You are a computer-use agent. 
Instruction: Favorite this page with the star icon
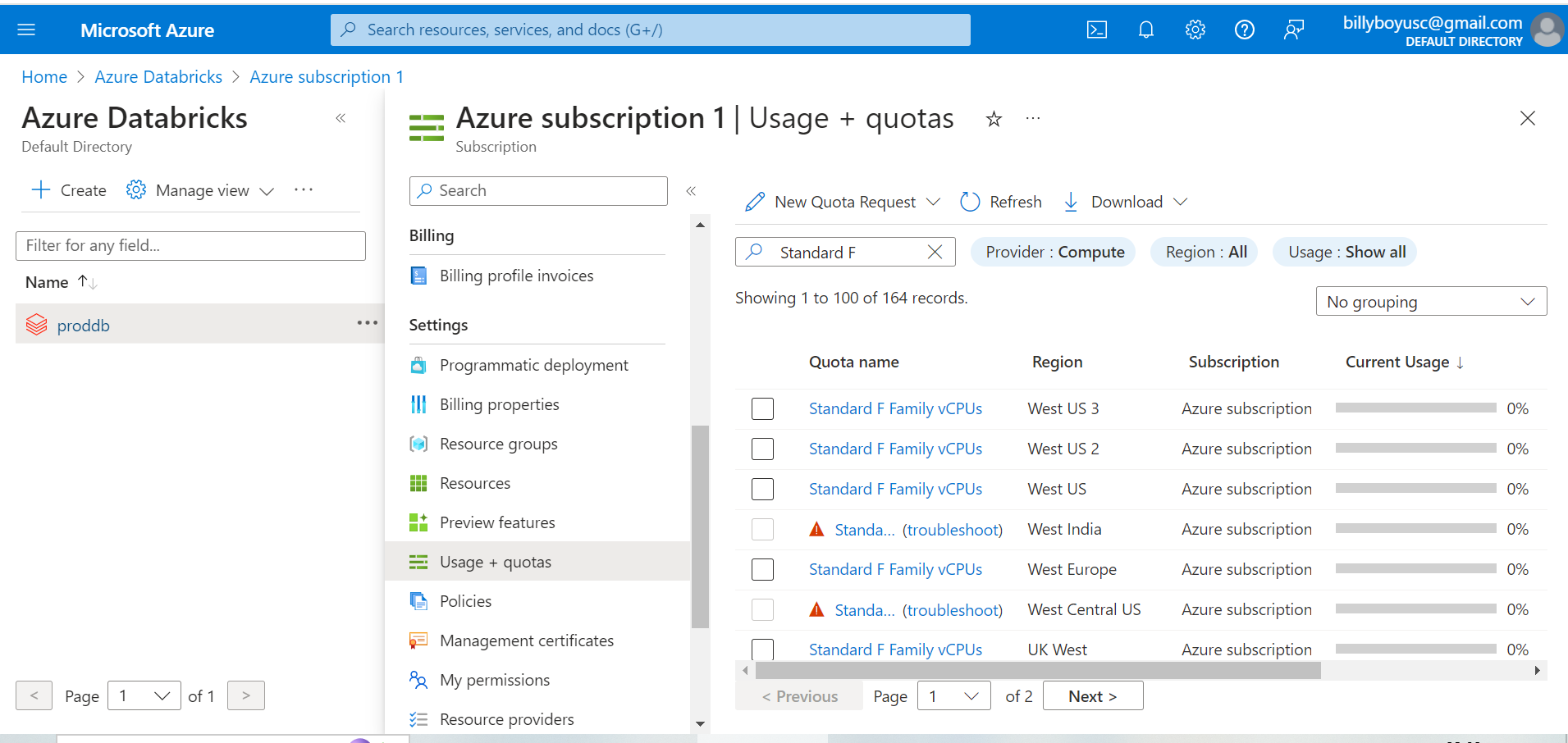[x=994, y=120]
